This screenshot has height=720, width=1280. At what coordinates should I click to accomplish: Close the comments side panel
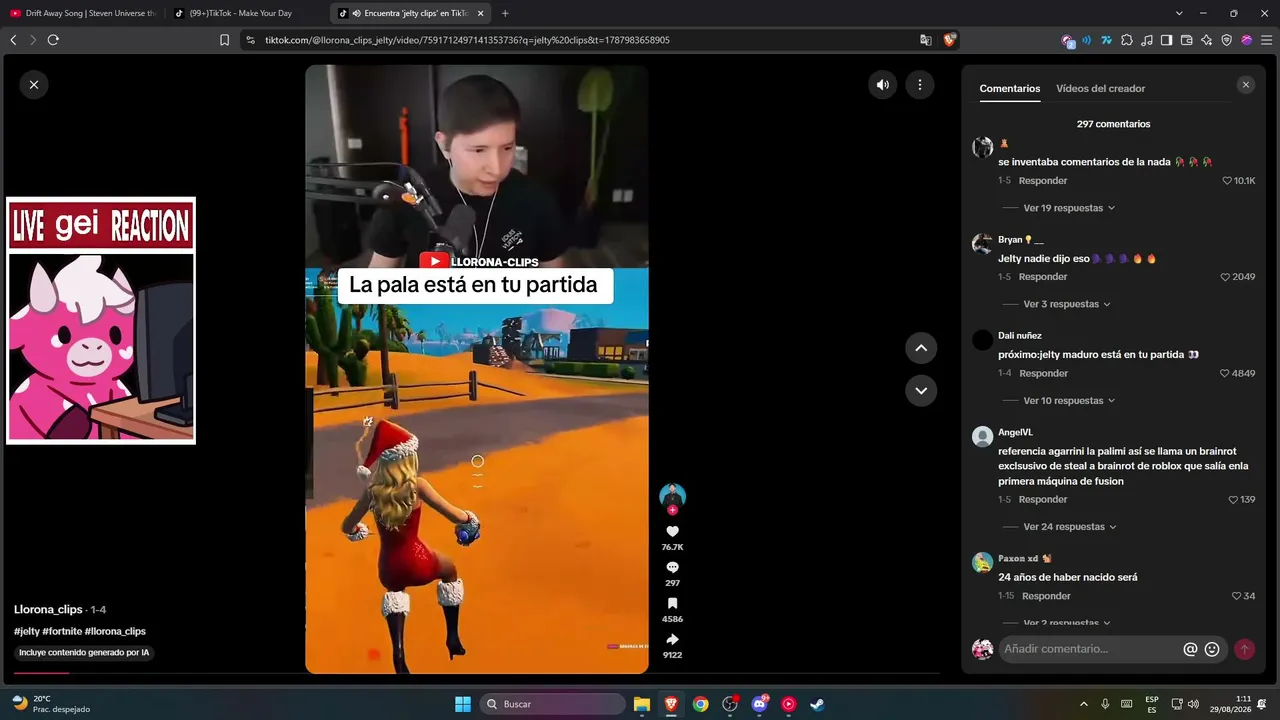pos(1246,85)
